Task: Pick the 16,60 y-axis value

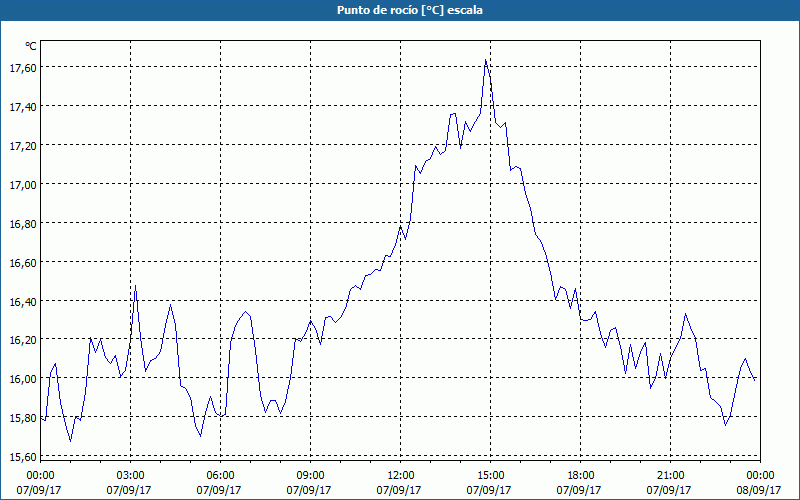Action: pyautogui.click(x=23, y=262)
